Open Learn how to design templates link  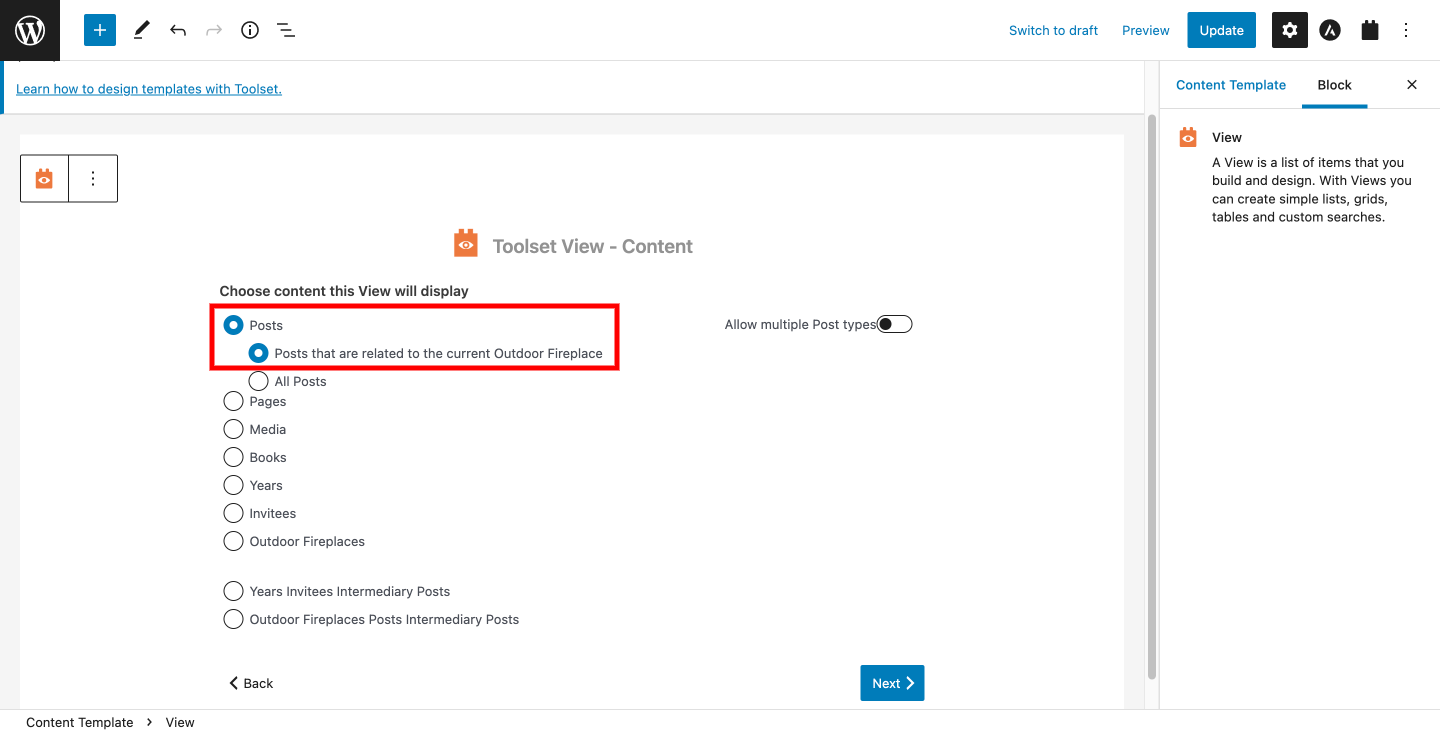click(x=149, y=89)
